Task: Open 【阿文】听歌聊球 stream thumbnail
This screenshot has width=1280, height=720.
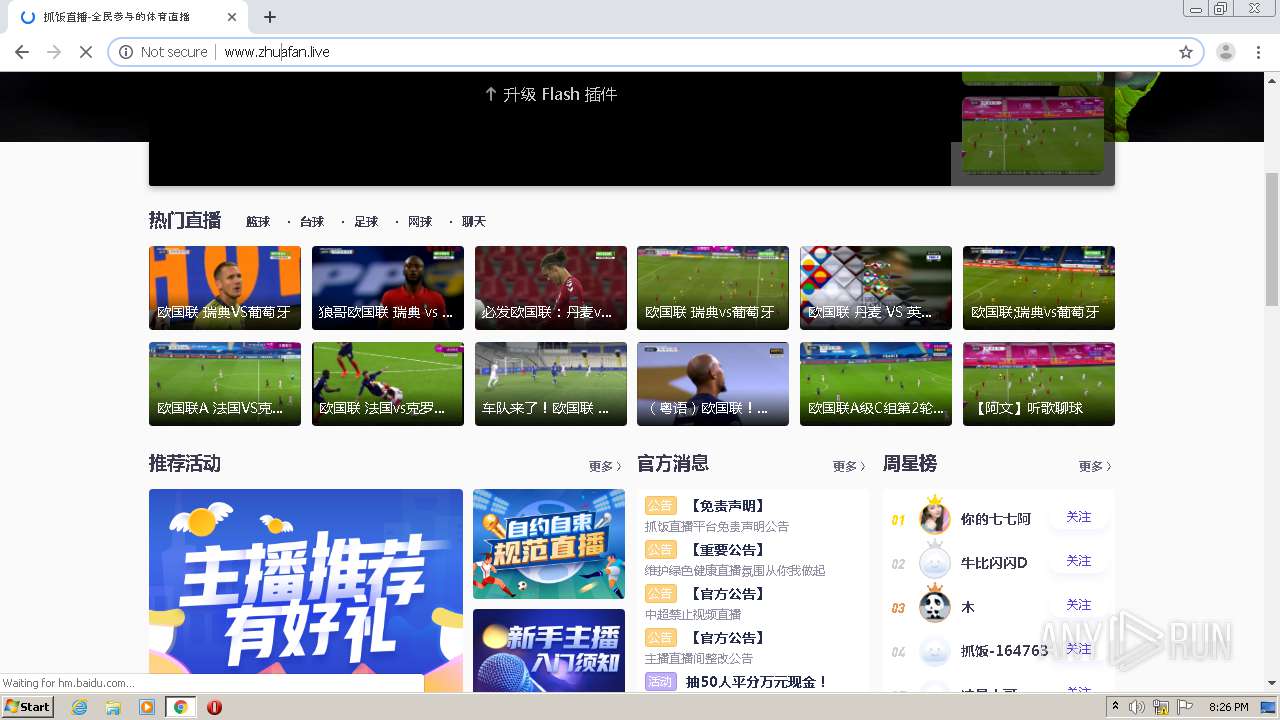Action: pos(1039,384)
